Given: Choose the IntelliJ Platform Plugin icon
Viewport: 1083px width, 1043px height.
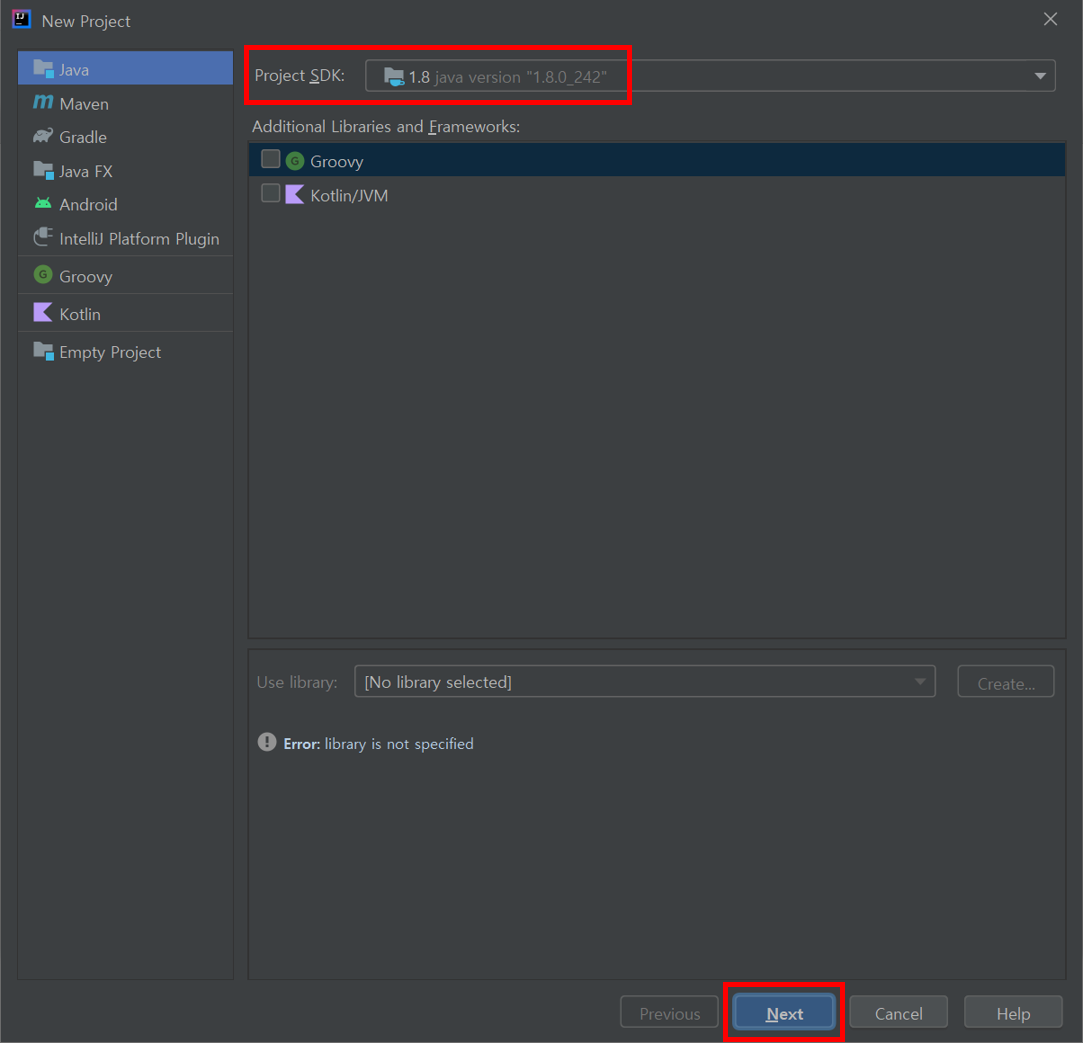Looking at the screenshot, I should pos(44,238).
